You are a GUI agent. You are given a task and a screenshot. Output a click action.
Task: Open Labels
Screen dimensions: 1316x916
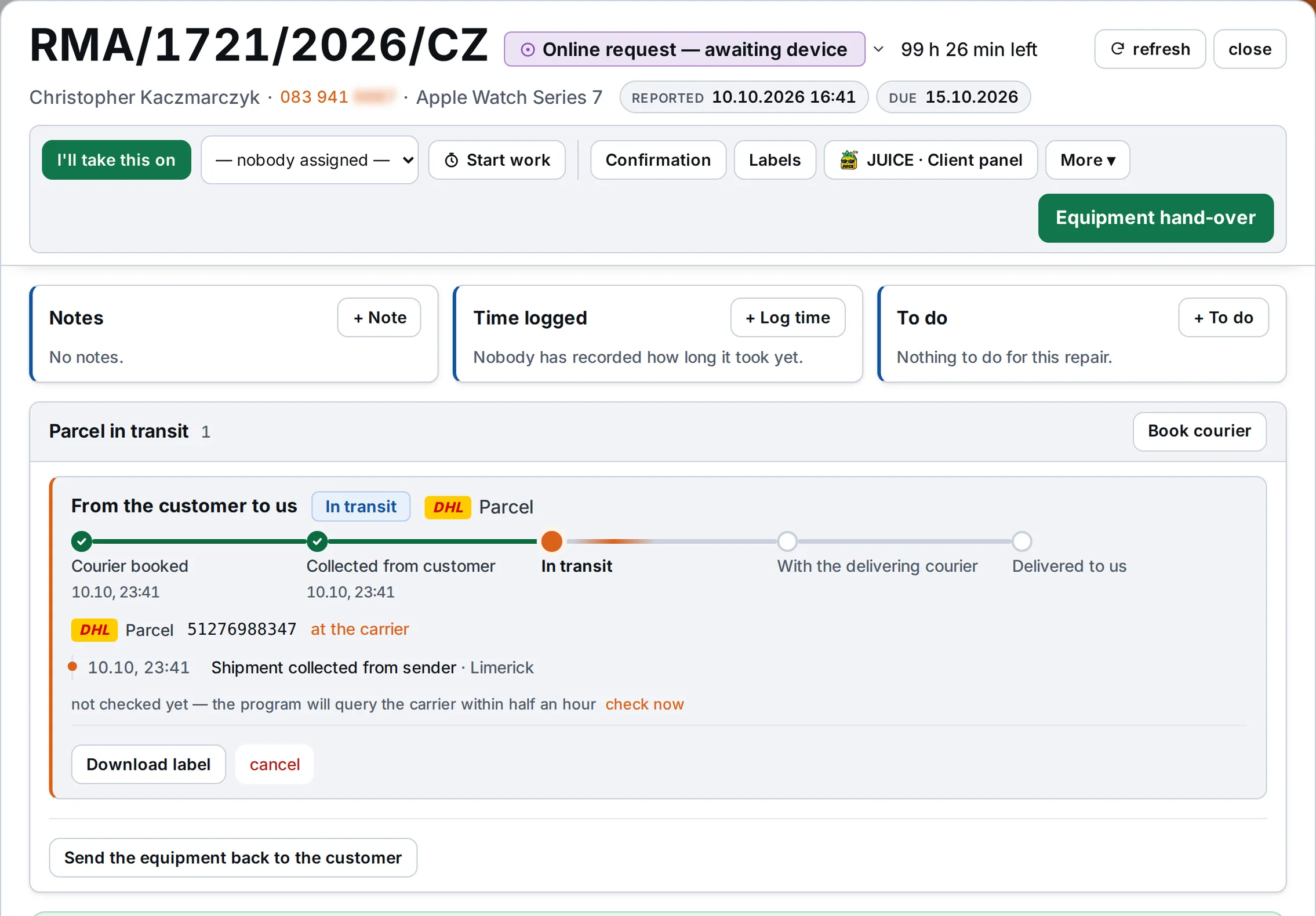[775, 160]
